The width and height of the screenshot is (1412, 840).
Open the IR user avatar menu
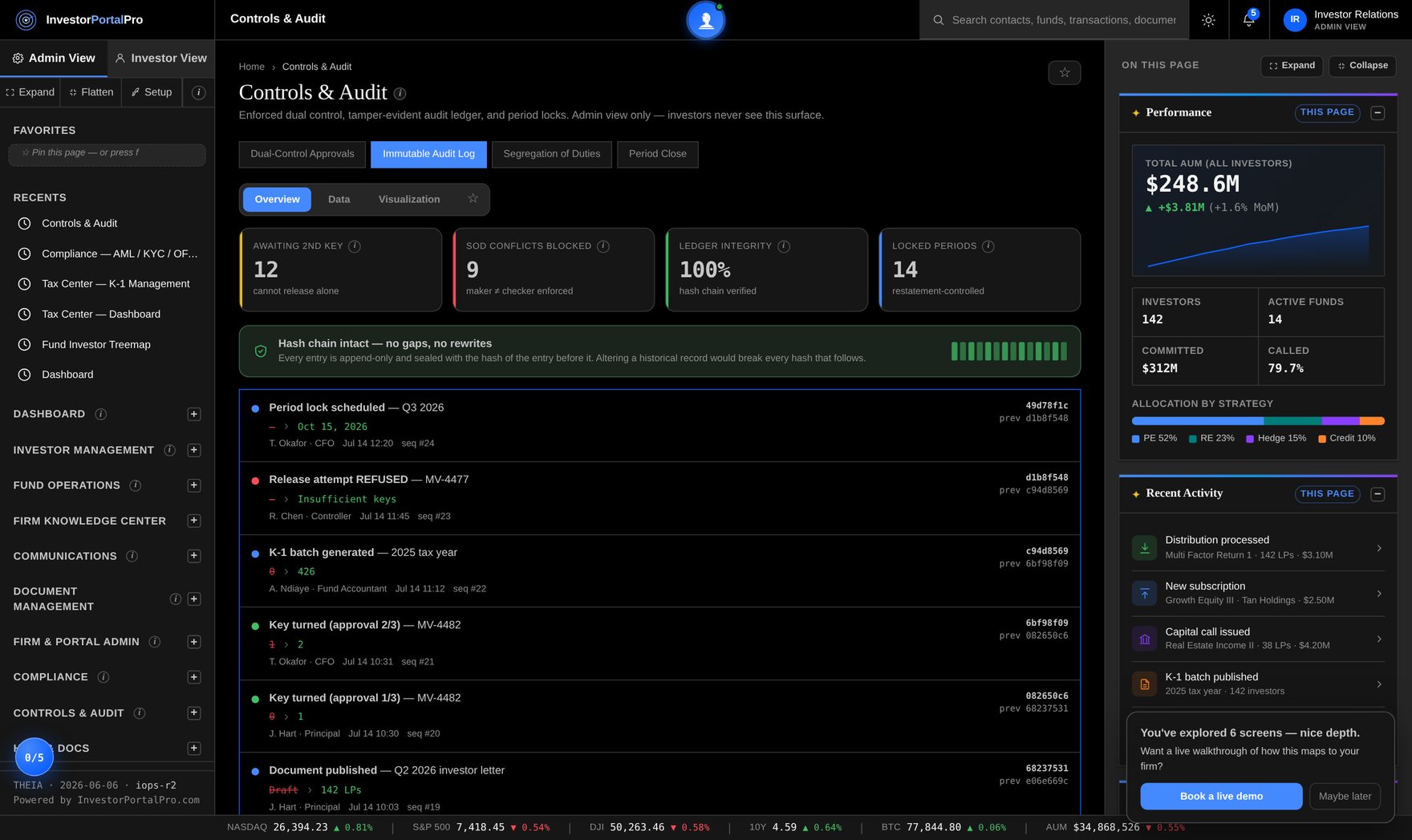coord(1295,20)
